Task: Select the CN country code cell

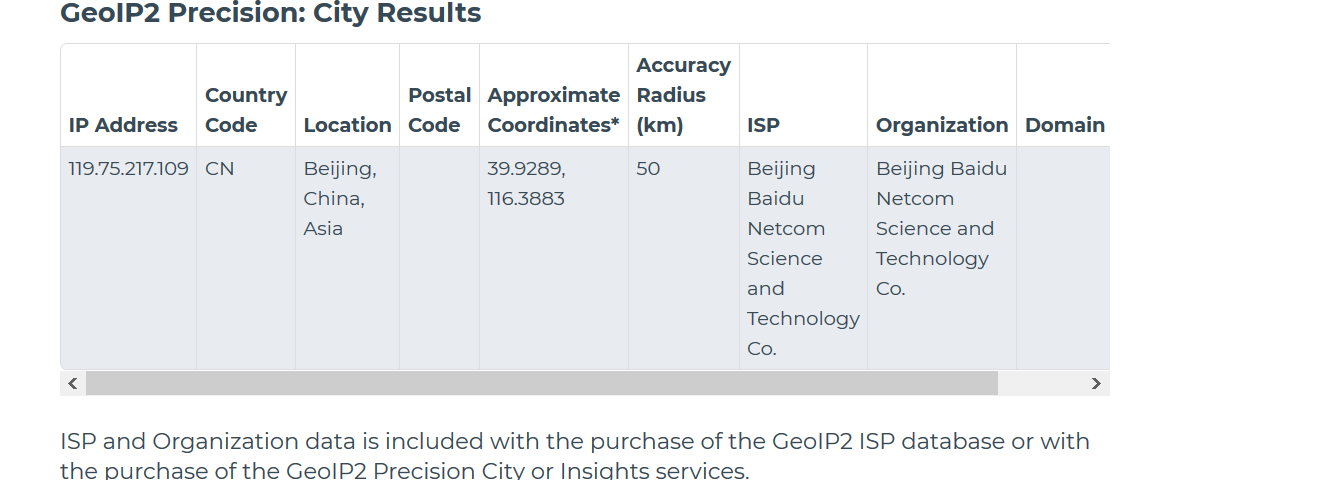Action: pos(220,169)
